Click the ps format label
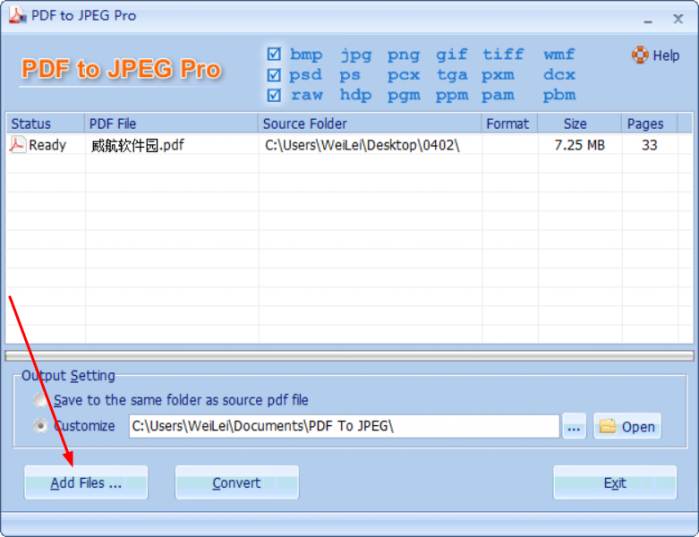699x537 pixels. click(350, 75)
